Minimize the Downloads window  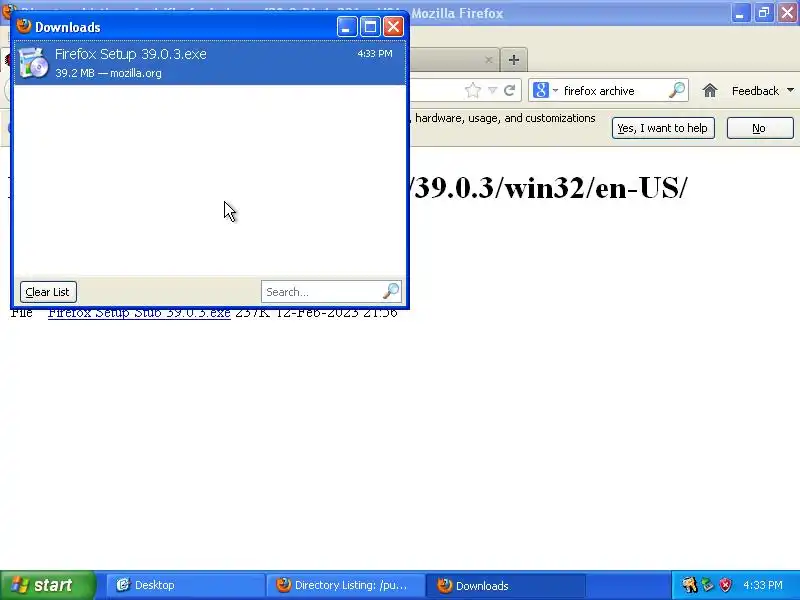pyautogui.click(x=347, y=27)
